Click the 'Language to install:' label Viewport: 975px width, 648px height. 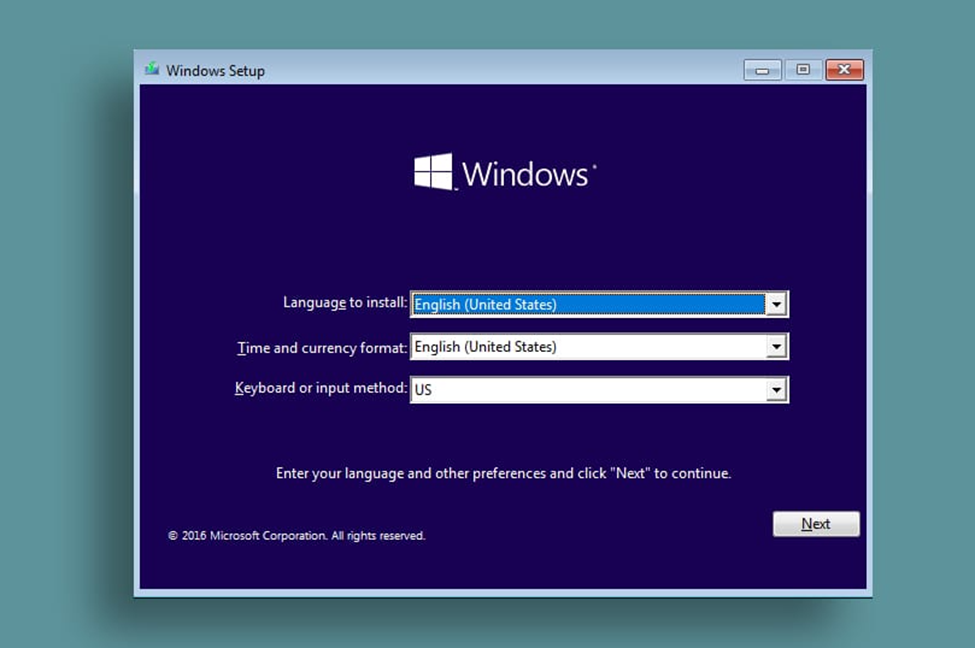[345, 303]
